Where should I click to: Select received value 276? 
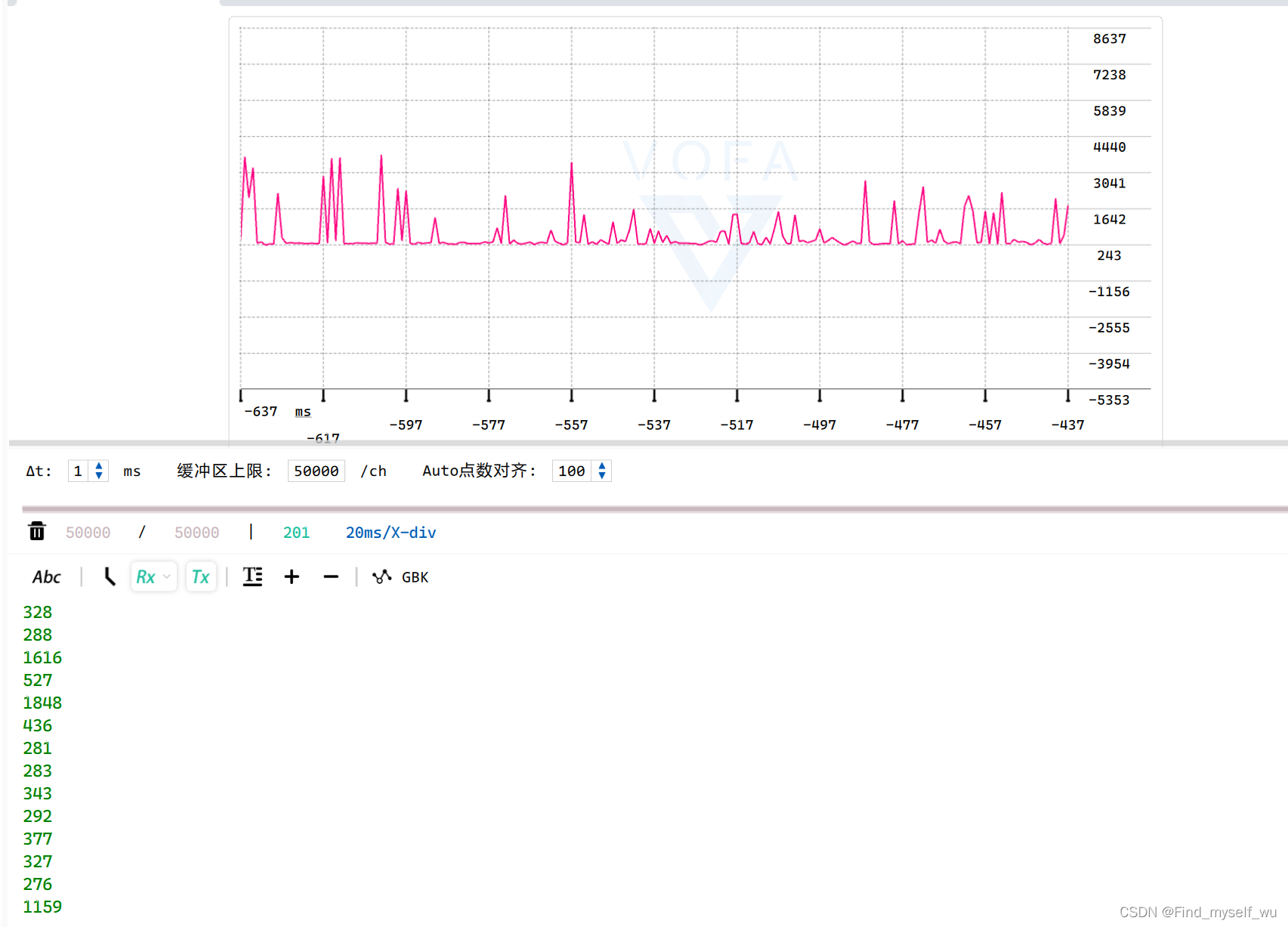pos(38,884)
